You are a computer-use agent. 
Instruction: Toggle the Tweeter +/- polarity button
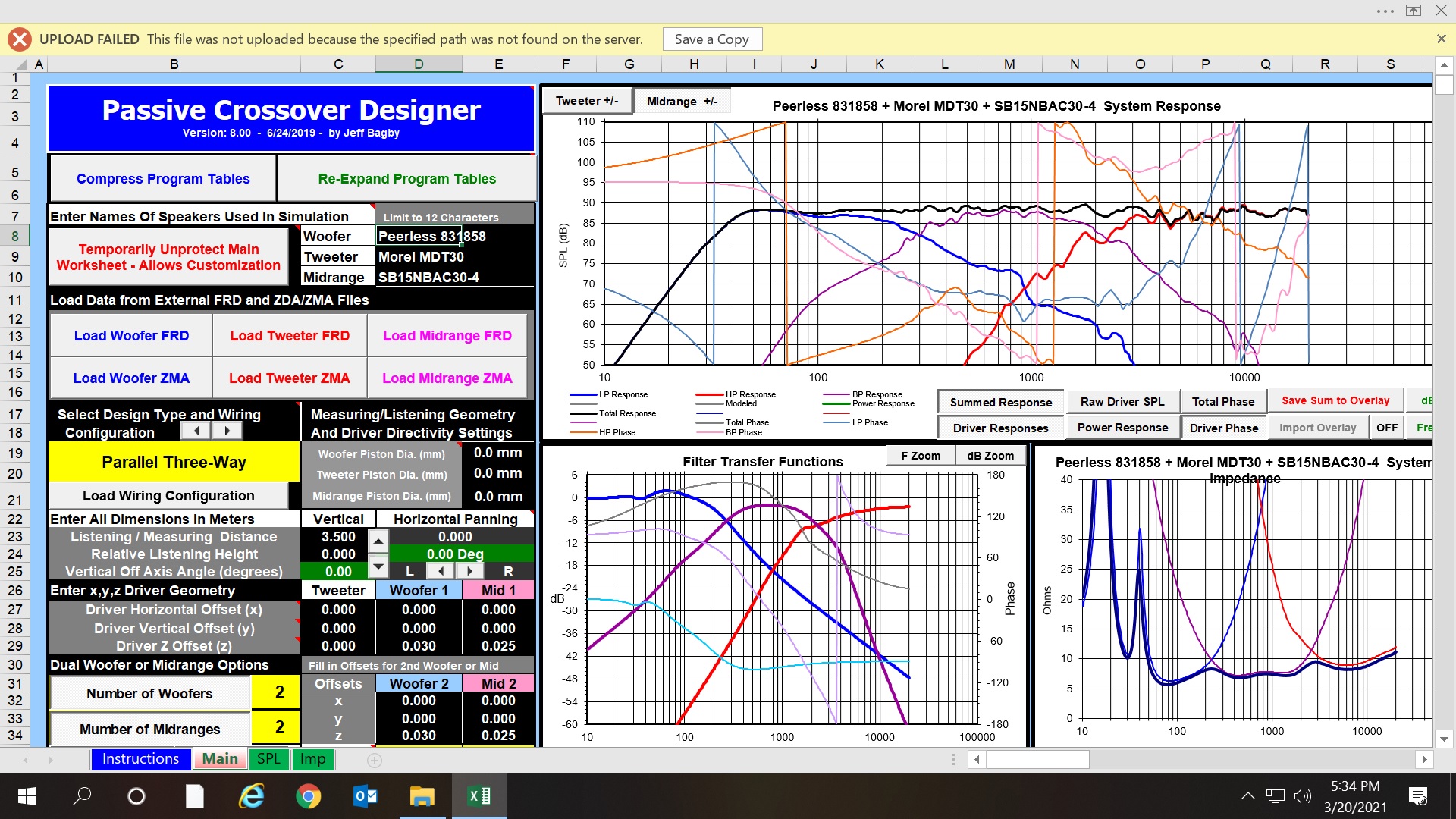(587, 101)
